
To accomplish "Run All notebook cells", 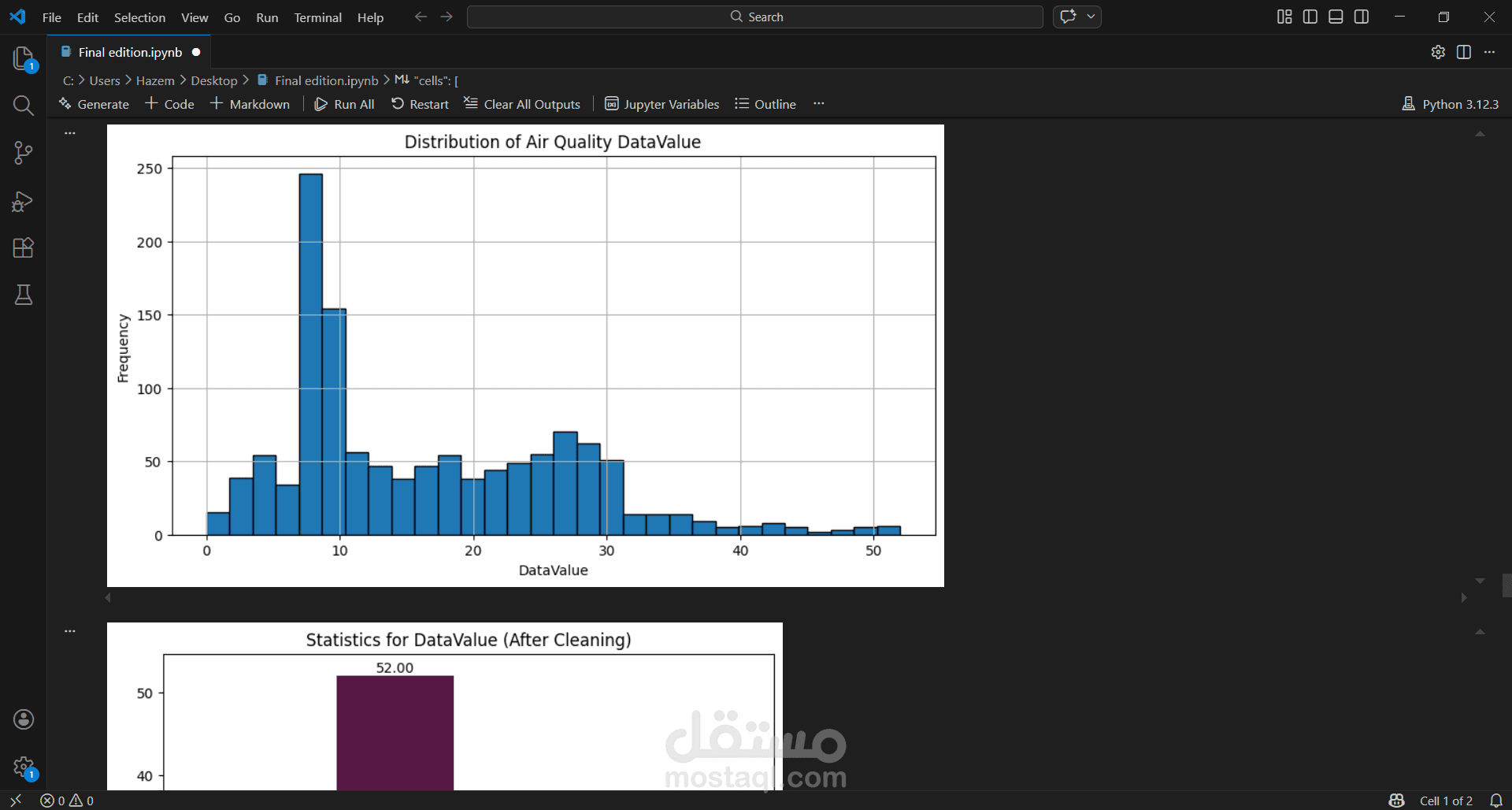I will click(344, 104).
